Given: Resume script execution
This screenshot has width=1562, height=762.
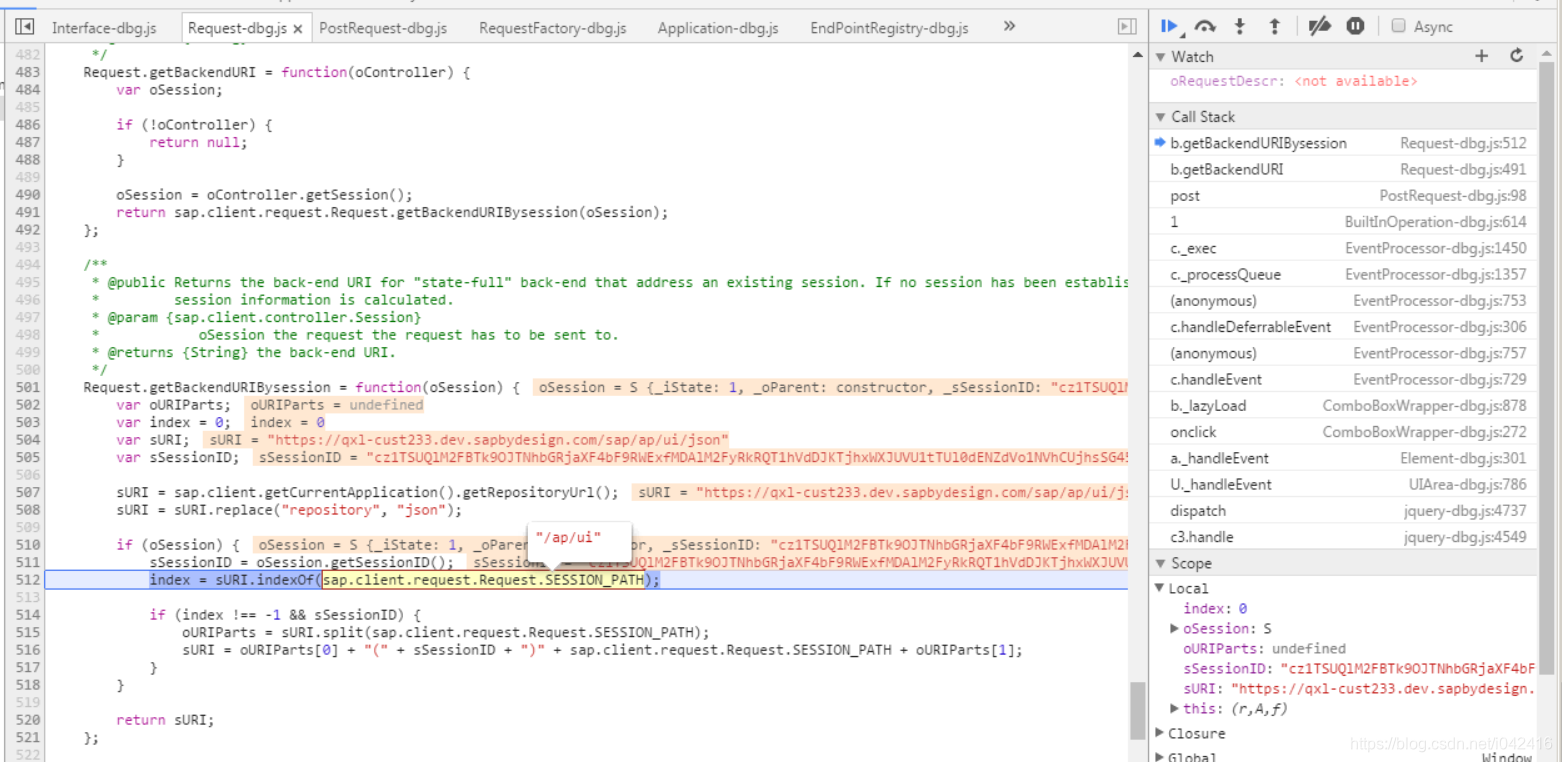Looking at the screenshot, I should (x=1170, y=27).
